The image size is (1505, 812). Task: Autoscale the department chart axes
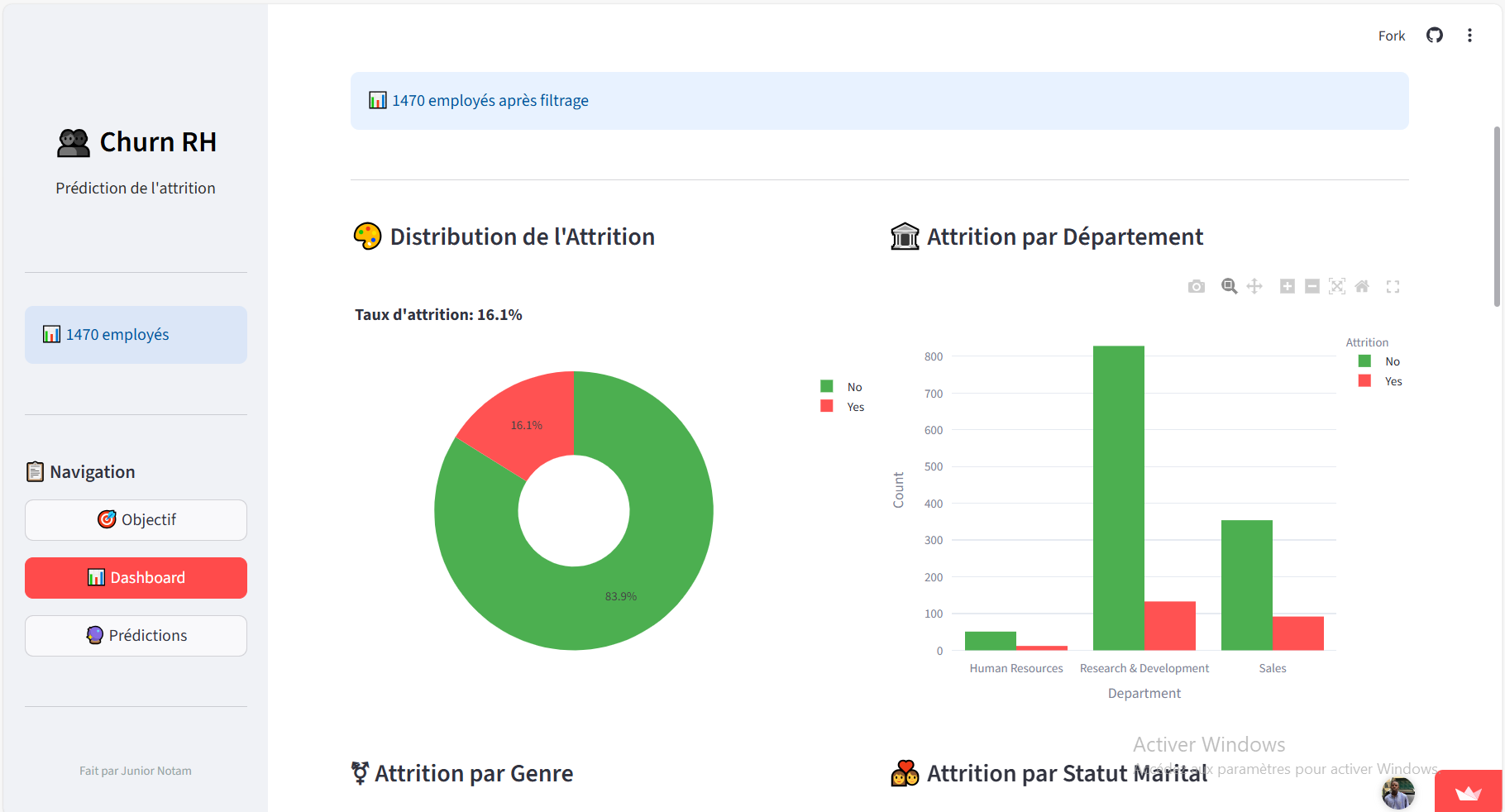(x=1337, y=286)
